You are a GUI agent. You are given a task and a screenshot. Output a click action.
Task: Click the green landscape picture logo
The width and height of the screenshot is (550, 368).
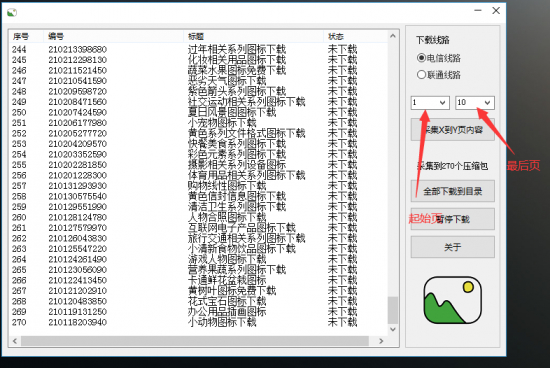pyautogui.click(x=452, y=300)
